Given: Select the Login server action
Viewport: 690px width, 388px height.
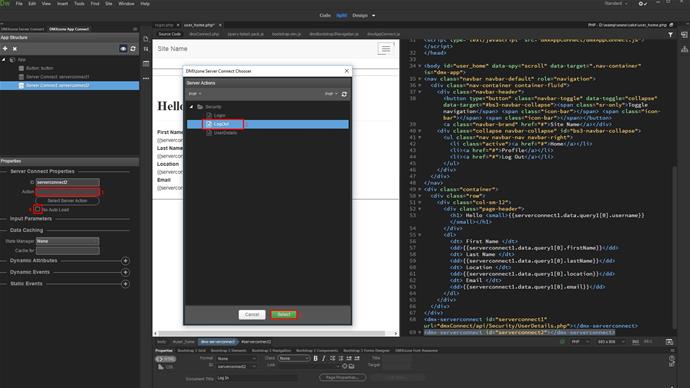Looking at the screenshot, I should [x=219, y=115].
